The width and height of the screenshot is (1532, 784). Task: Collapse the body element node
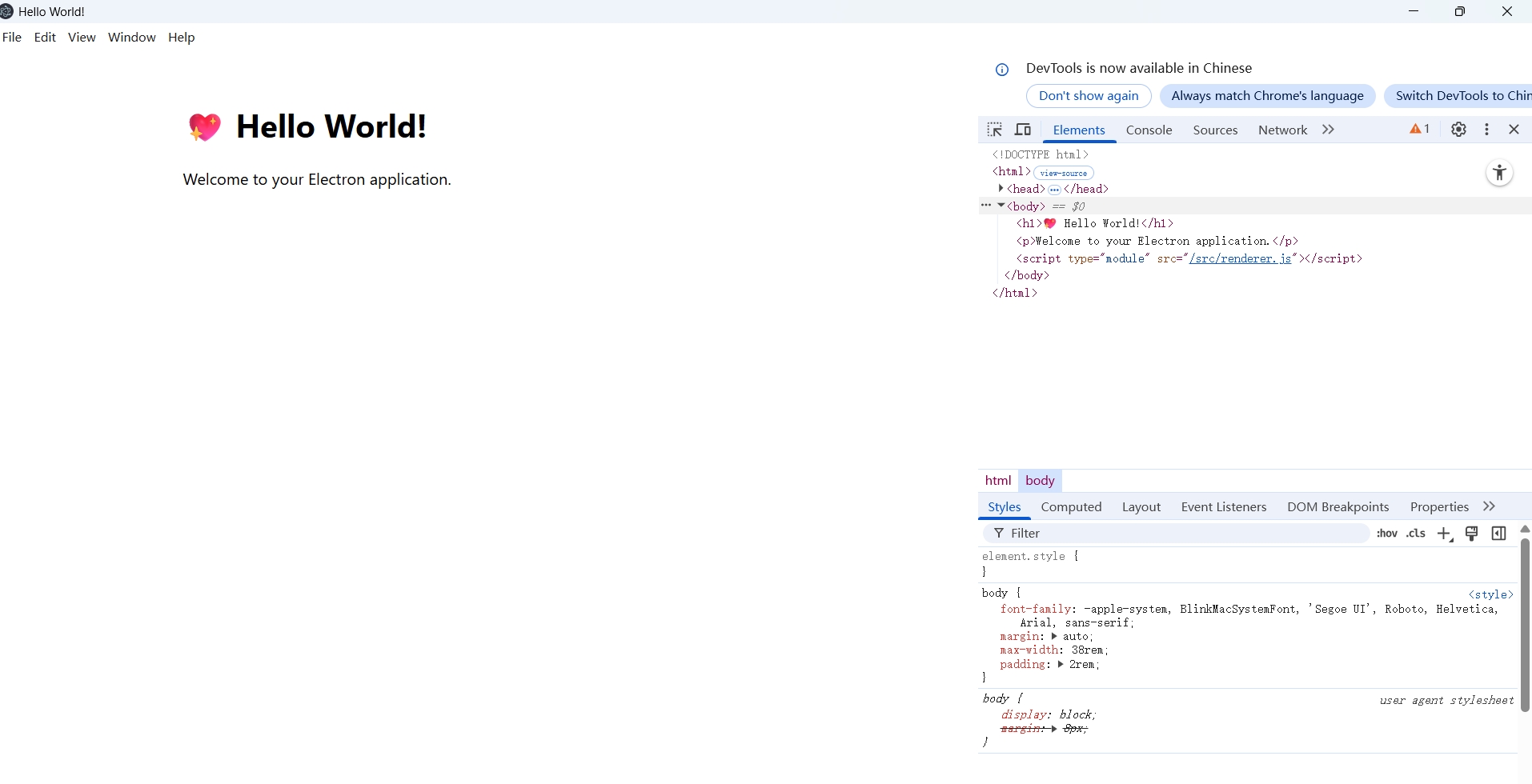pyautogui.click(x=1001, y=206)
